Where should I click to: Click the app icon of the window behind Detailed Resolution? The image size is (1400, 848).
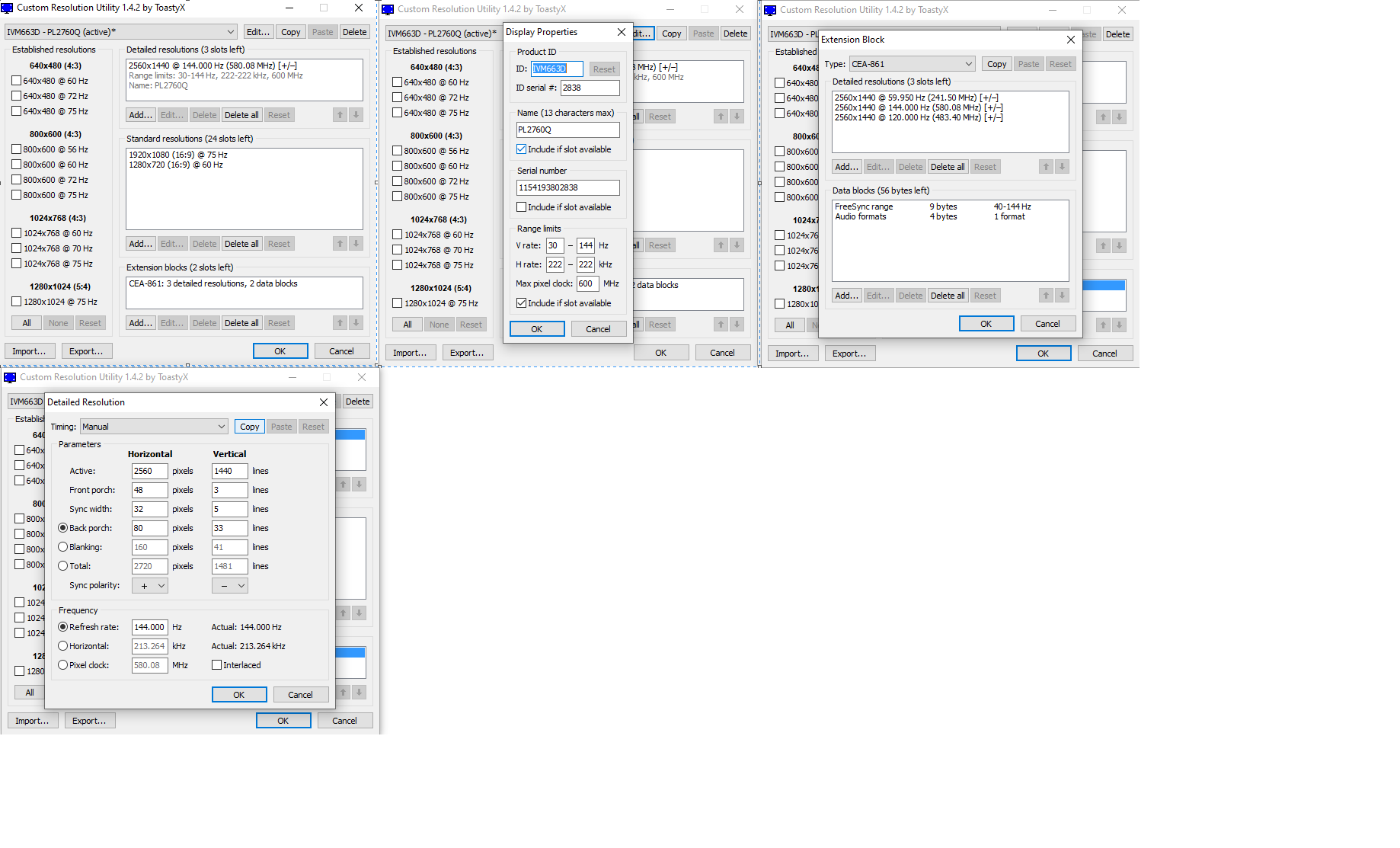(x=10, y=377)
